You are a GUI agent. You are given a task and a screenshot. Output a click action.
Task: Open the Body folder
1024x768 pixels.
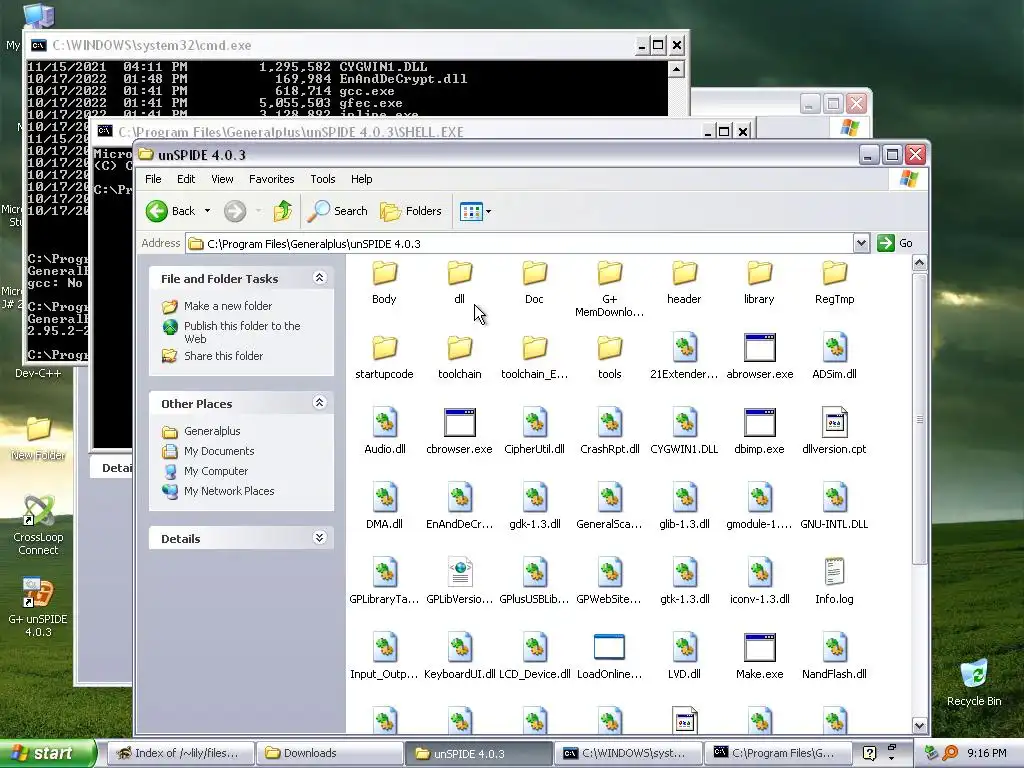[384, 282]
